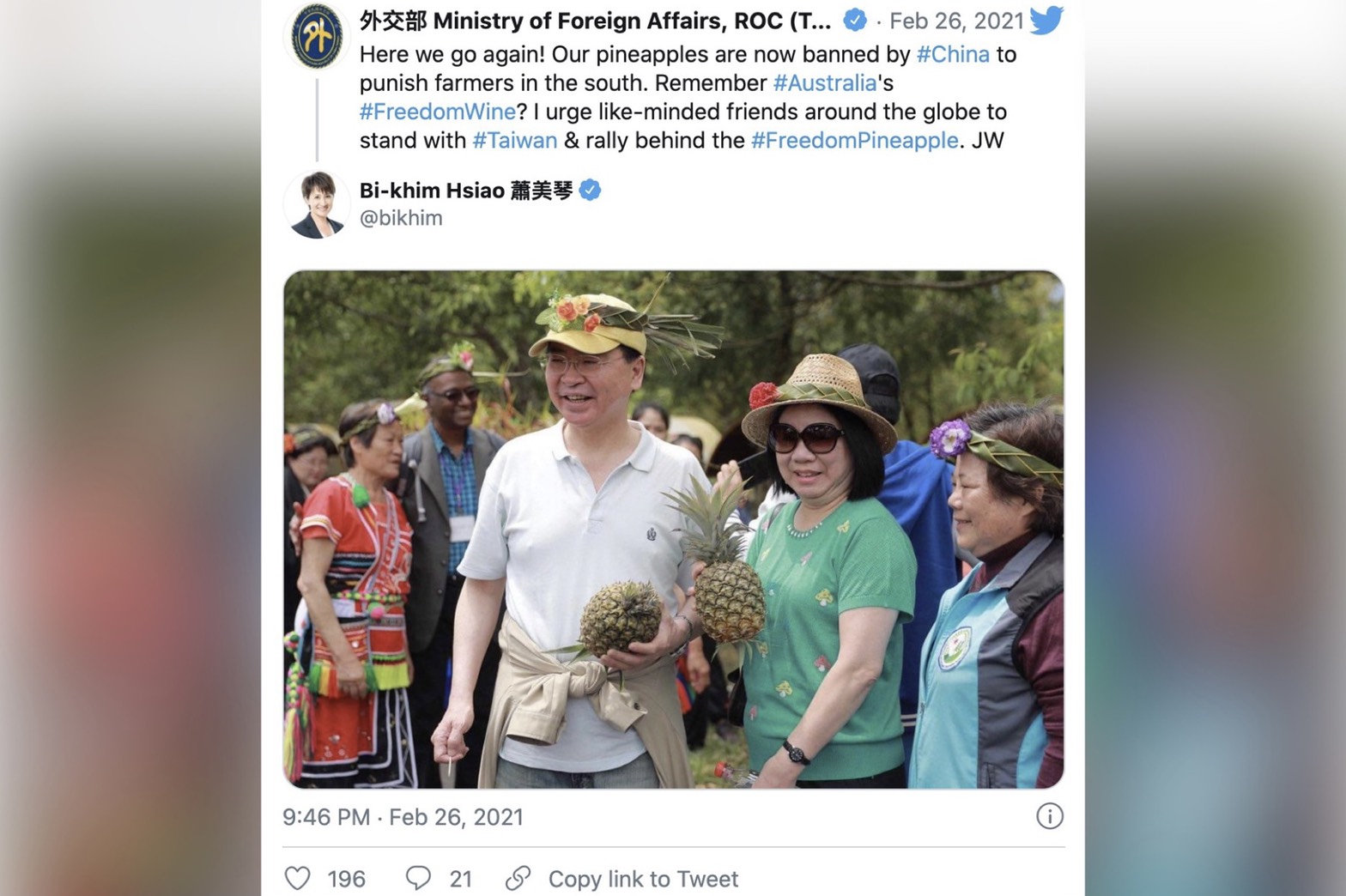Click the chain link icon
This screenshot has width=1346, height=896.
pyautogui.click(x=518, y=878)
